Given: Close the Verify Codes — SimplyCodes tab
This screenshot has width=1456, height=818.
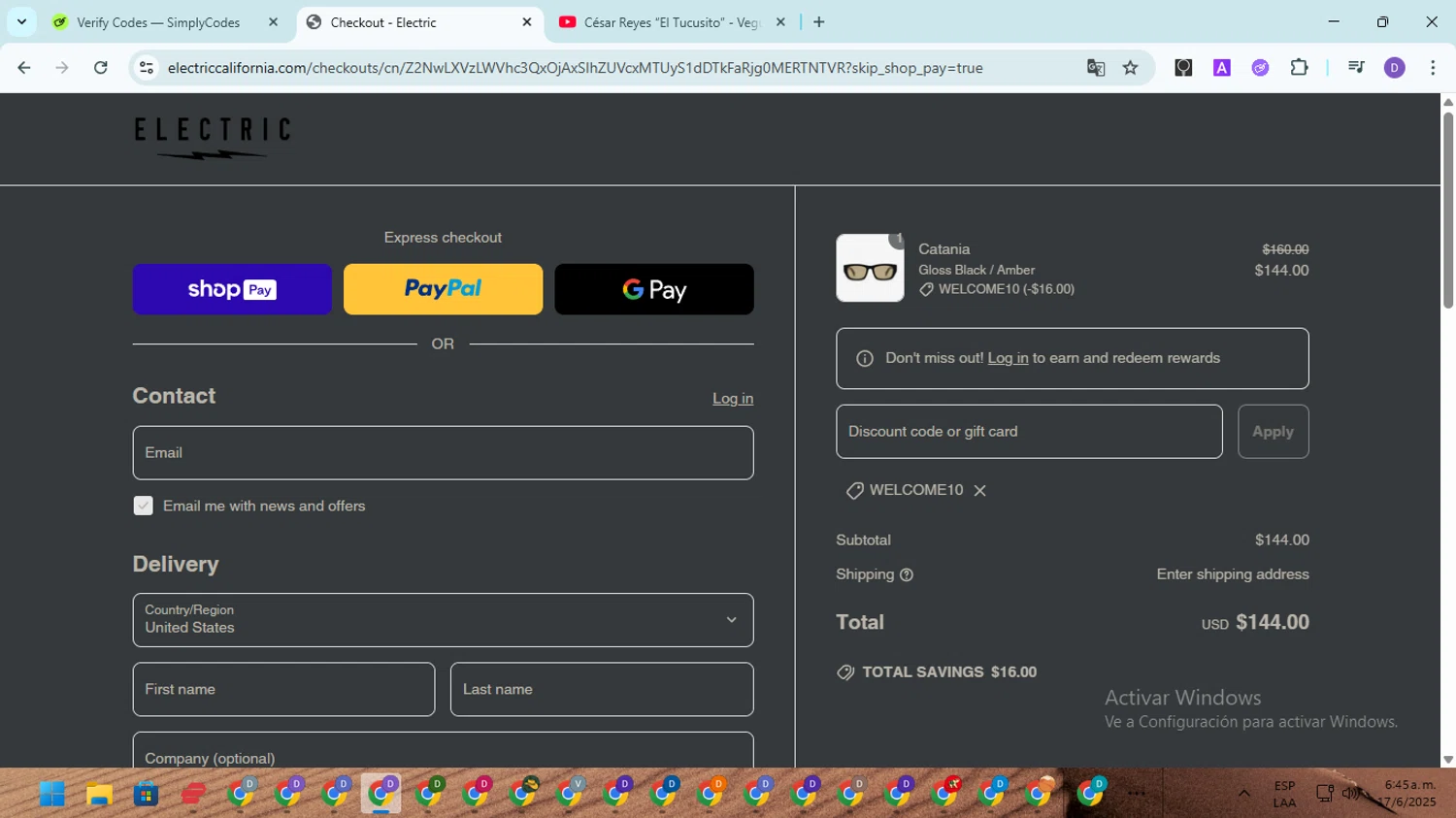Looking at the screenshot, I should pos(273,22).
